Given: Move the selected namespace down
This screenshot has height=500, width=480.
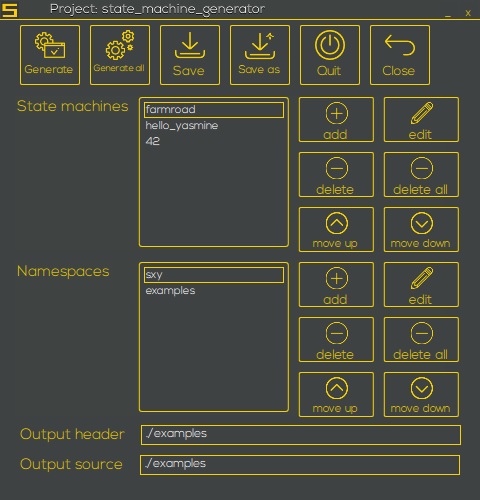Looking at the screenshot, I should tap(421, 395).
